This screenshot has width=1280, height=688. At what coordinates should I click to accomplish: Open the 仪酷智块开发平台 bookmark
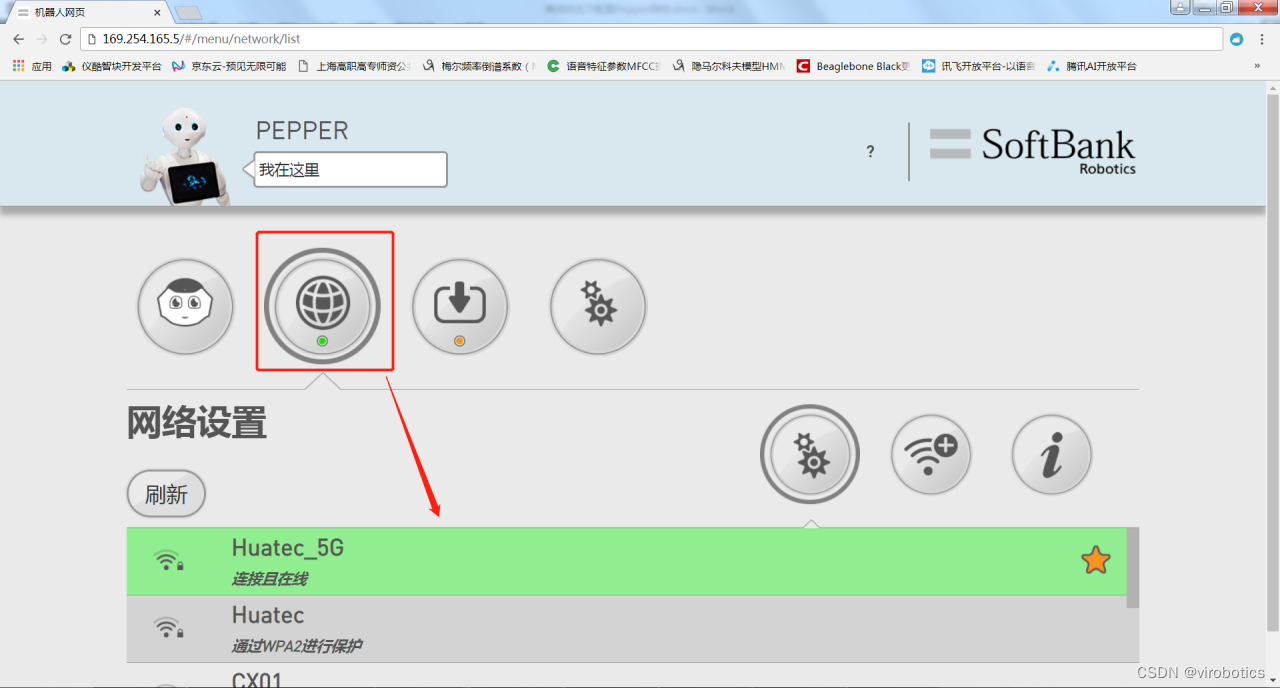[x=111, y=66]
